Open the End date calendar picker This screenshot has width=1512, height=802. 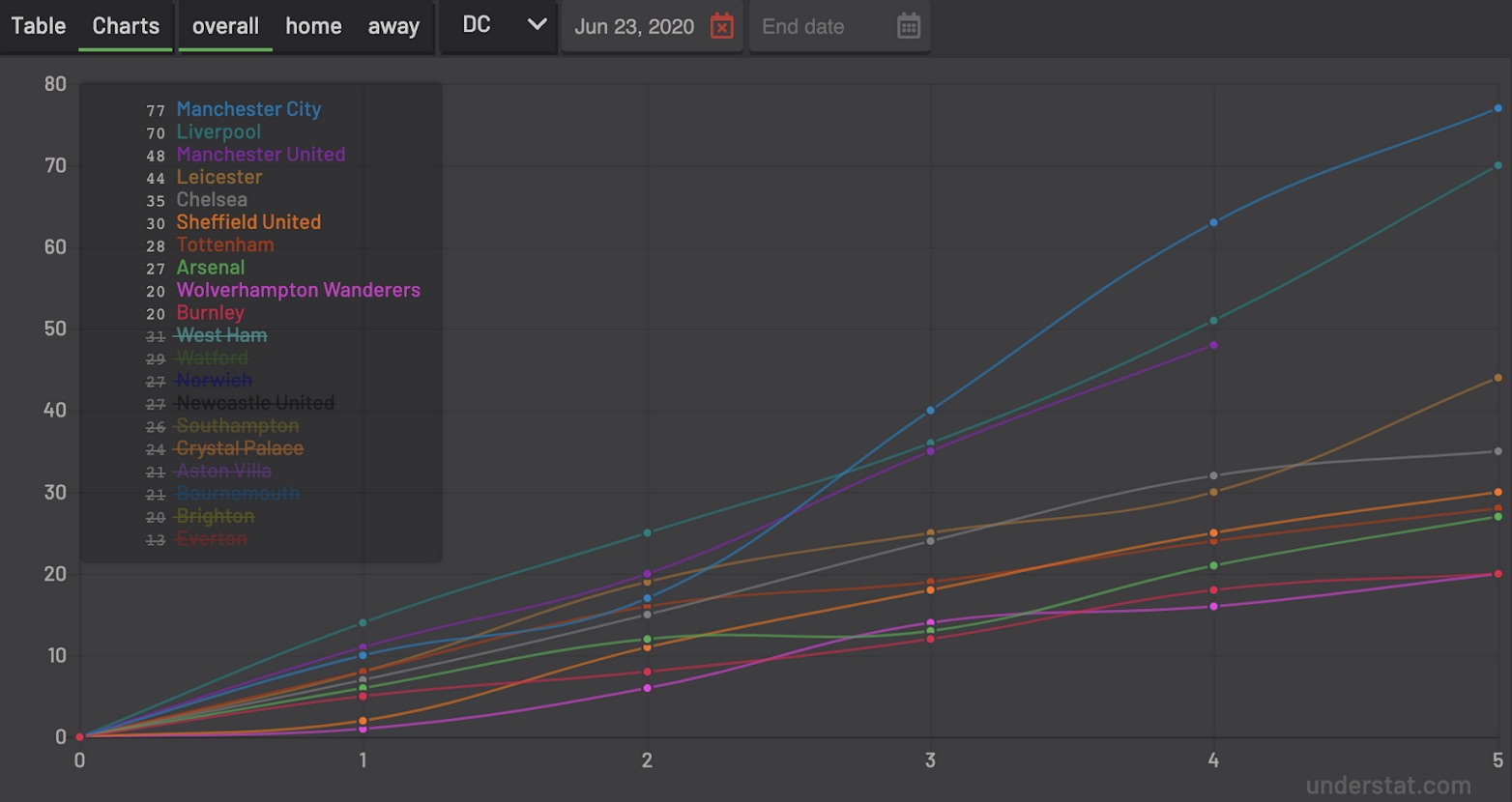(909, 26)
